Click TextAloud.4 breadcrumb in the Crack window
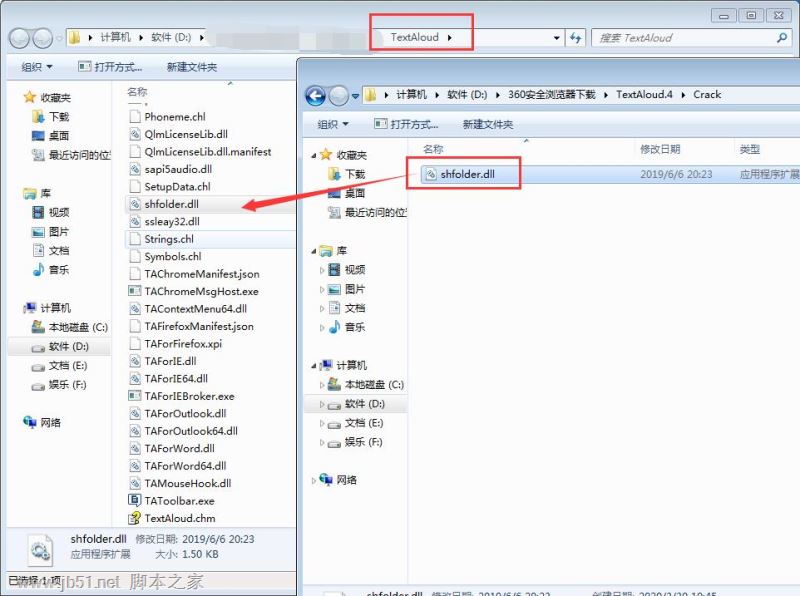800x596 pixels. [644, 94]
